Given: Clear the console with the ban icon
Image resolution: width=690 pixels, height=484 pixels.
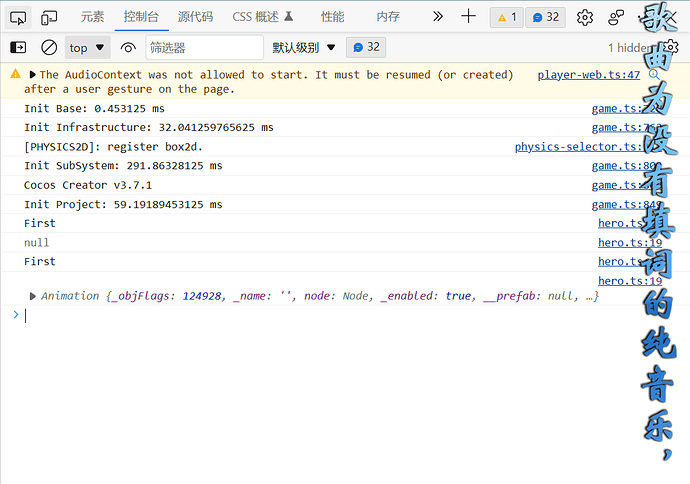Looking at the screenshot, I should pos(49,47).
